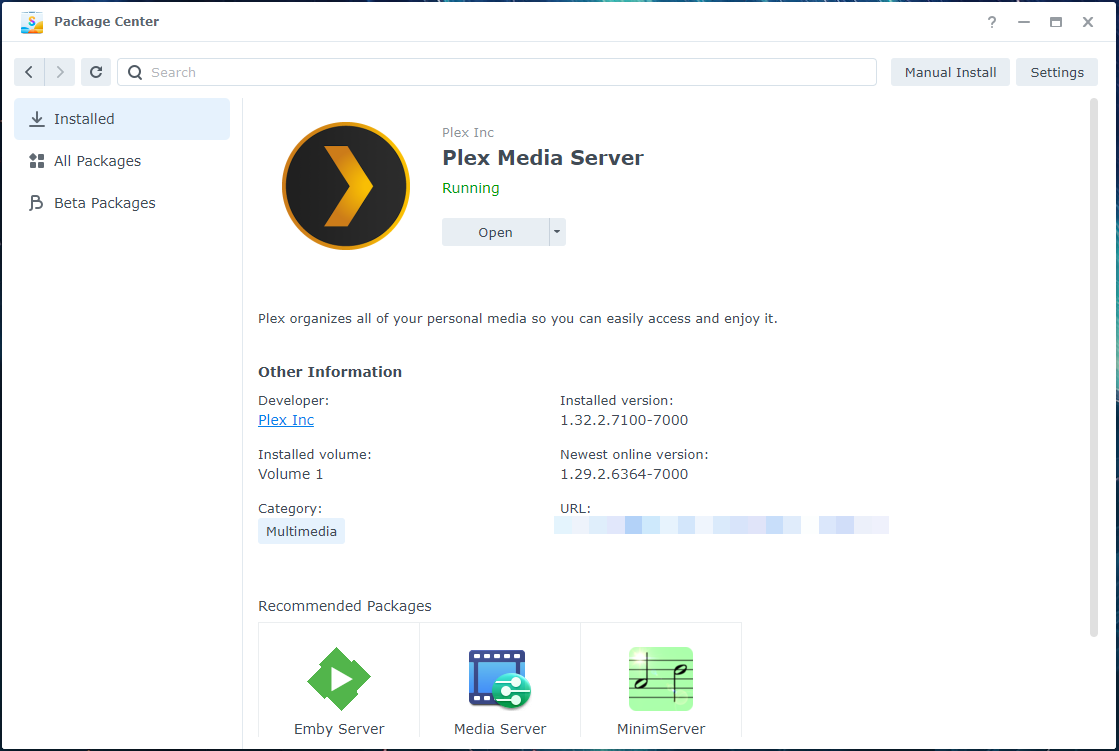Click the back navigation arrow

coord(29,72)
